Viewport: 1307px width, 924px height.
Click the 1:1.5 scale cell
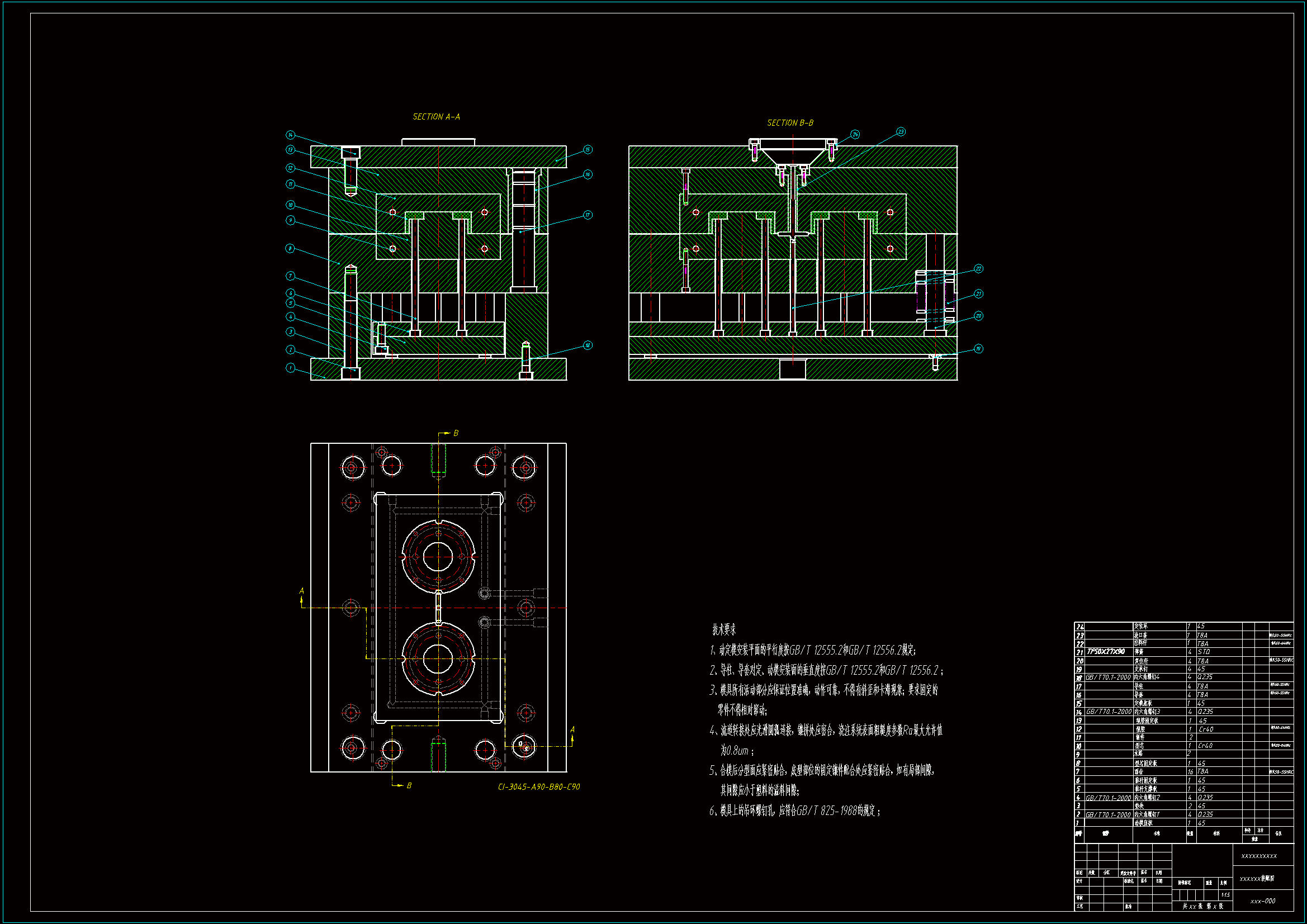point(1225,895)
